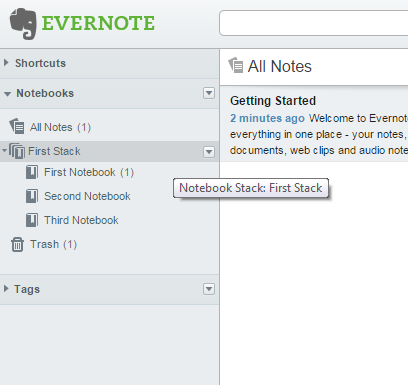Click the First Notebook book icon

point(32,172)
